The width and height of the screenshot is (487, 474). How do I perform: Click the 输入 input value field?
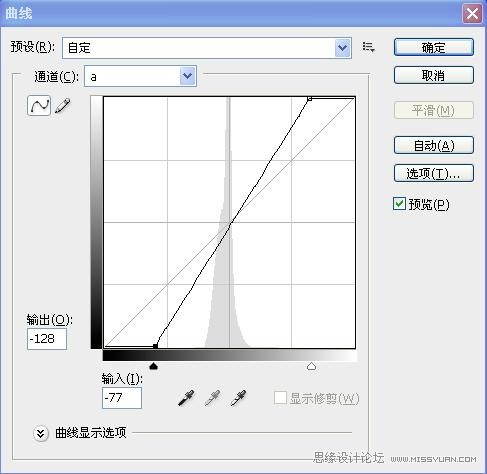tap(122, 398)
